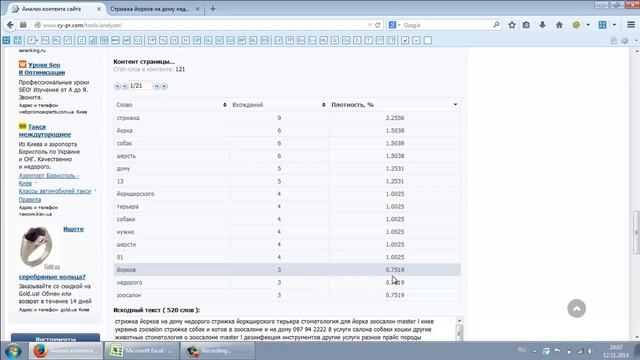640x360 pixels.
Task: Click the volume icon in the system tray
Action: (x=590, y=351)
